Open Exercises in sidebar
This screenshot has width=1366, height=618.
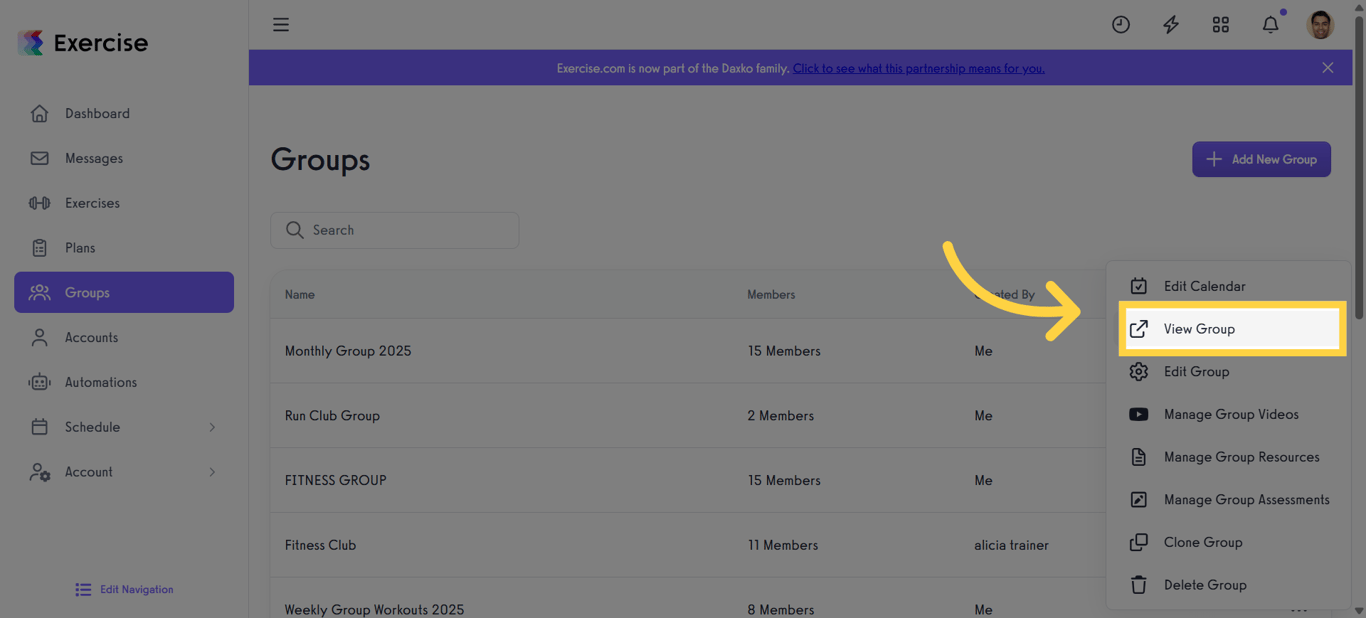pyautogui.click(x=124, y=203)
